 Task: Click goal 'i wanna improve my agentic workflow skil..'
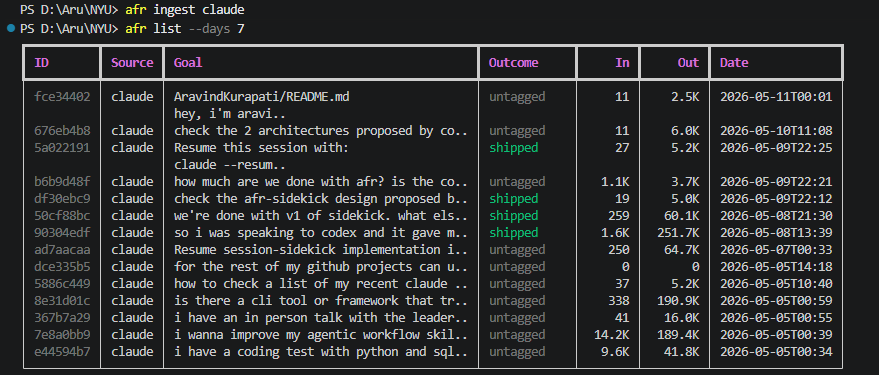(321, 335)
